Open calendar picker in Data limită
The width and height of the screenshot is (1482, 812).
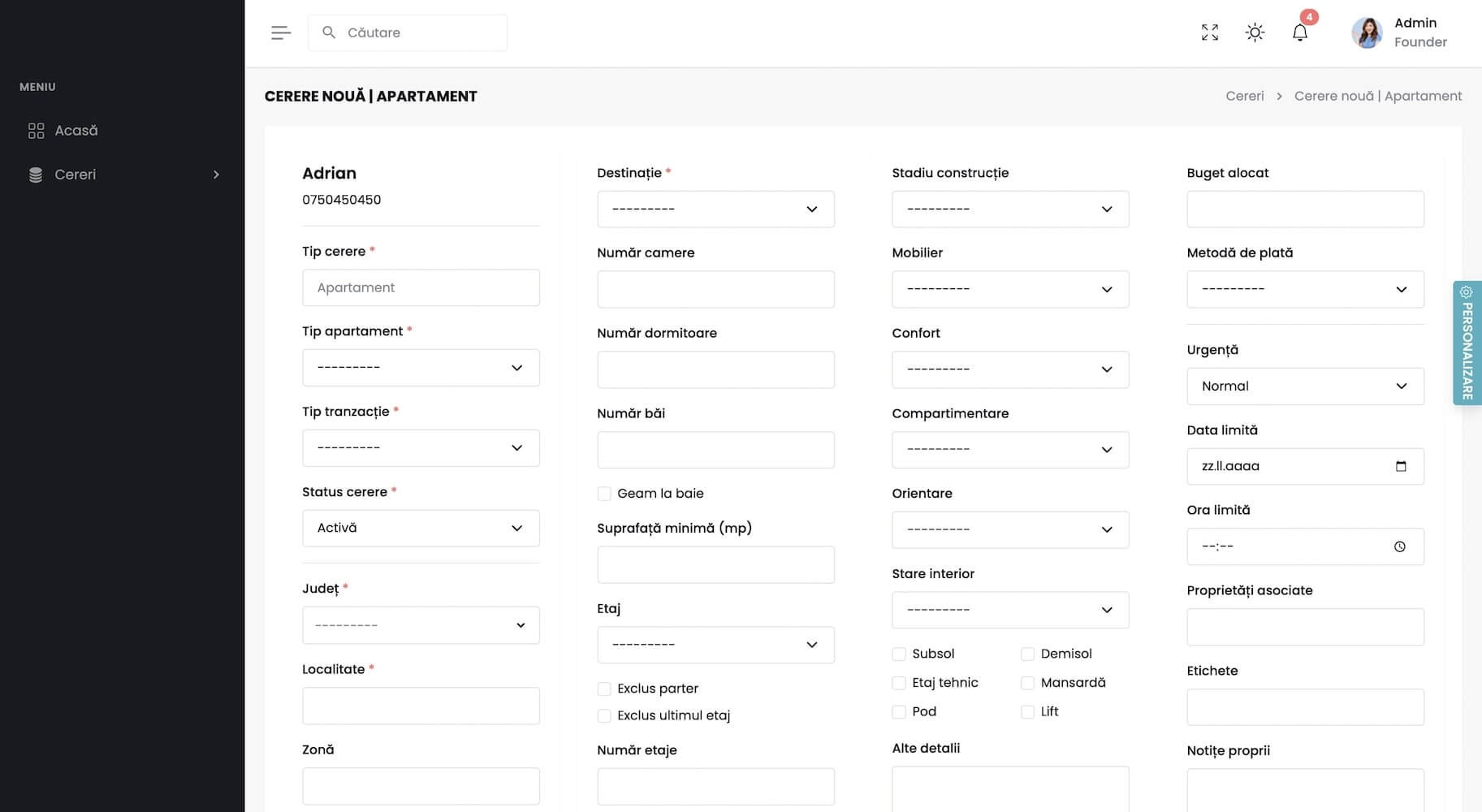tap(1401, 466)
